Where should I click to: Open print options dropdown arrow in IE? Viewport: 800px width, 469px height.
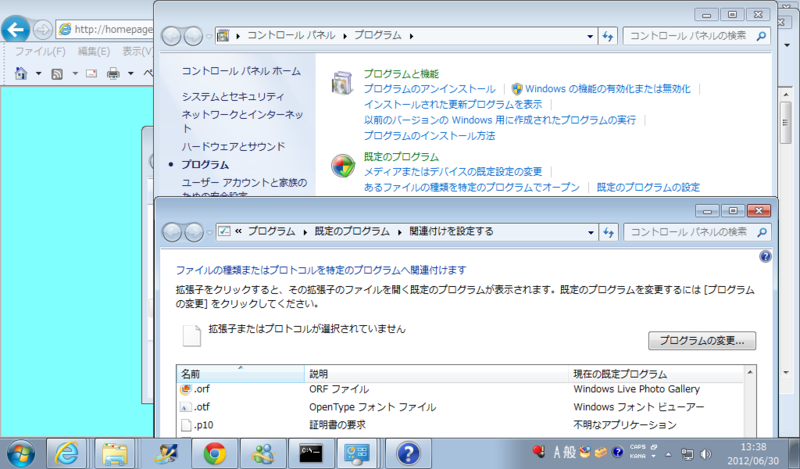tap(131, 74)
